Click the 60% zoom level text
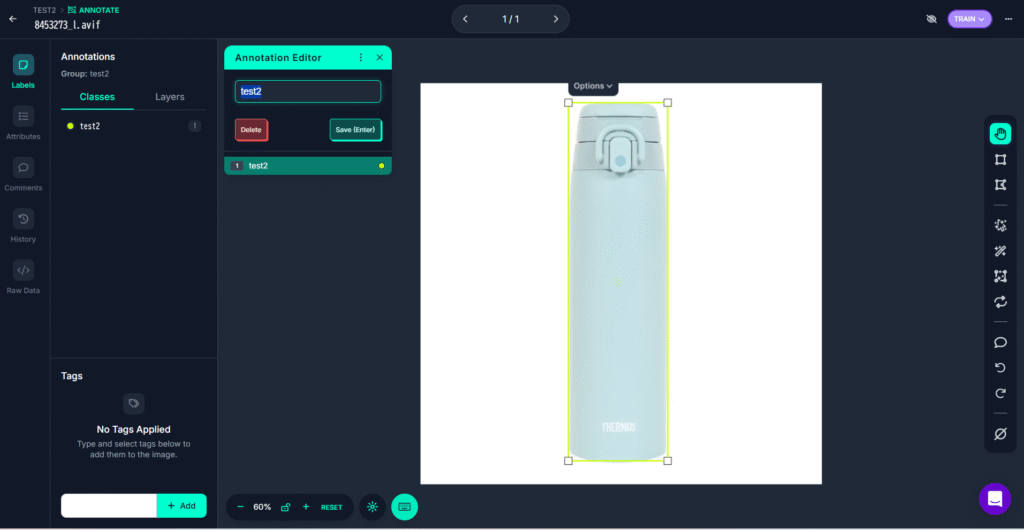Screen dimensions: 1024x530 (263, 507)
